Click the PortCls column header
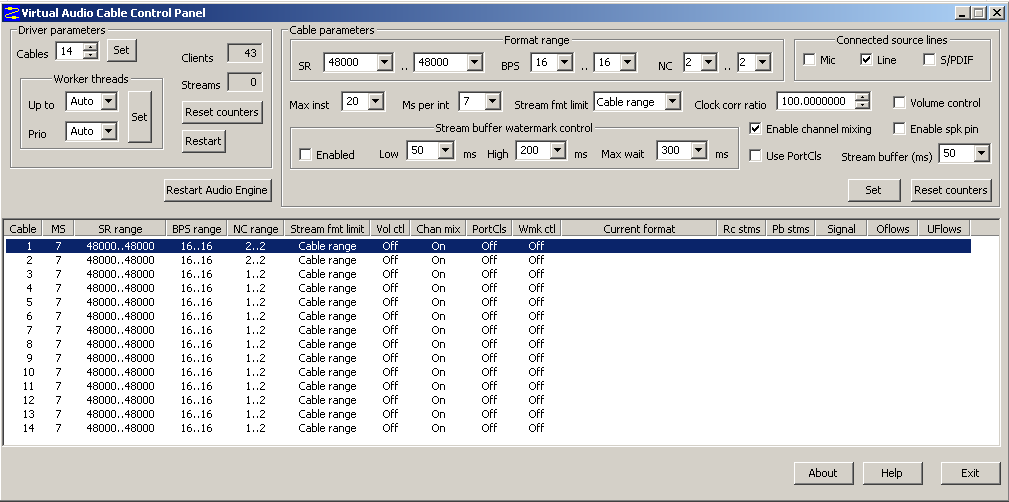Screen dimensions: 1009x502 489,228
